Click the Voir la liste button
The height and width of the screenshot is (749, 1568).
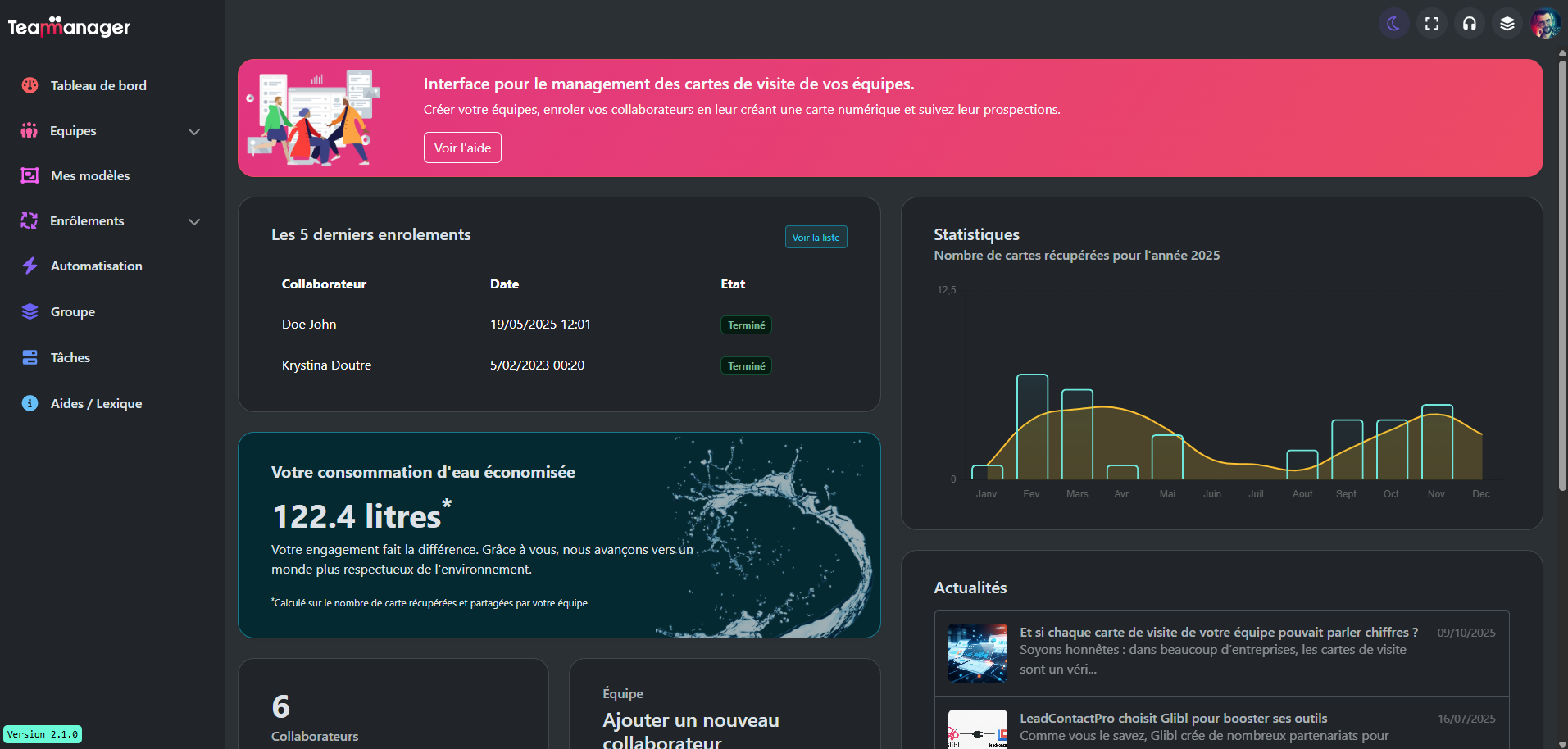816,237
